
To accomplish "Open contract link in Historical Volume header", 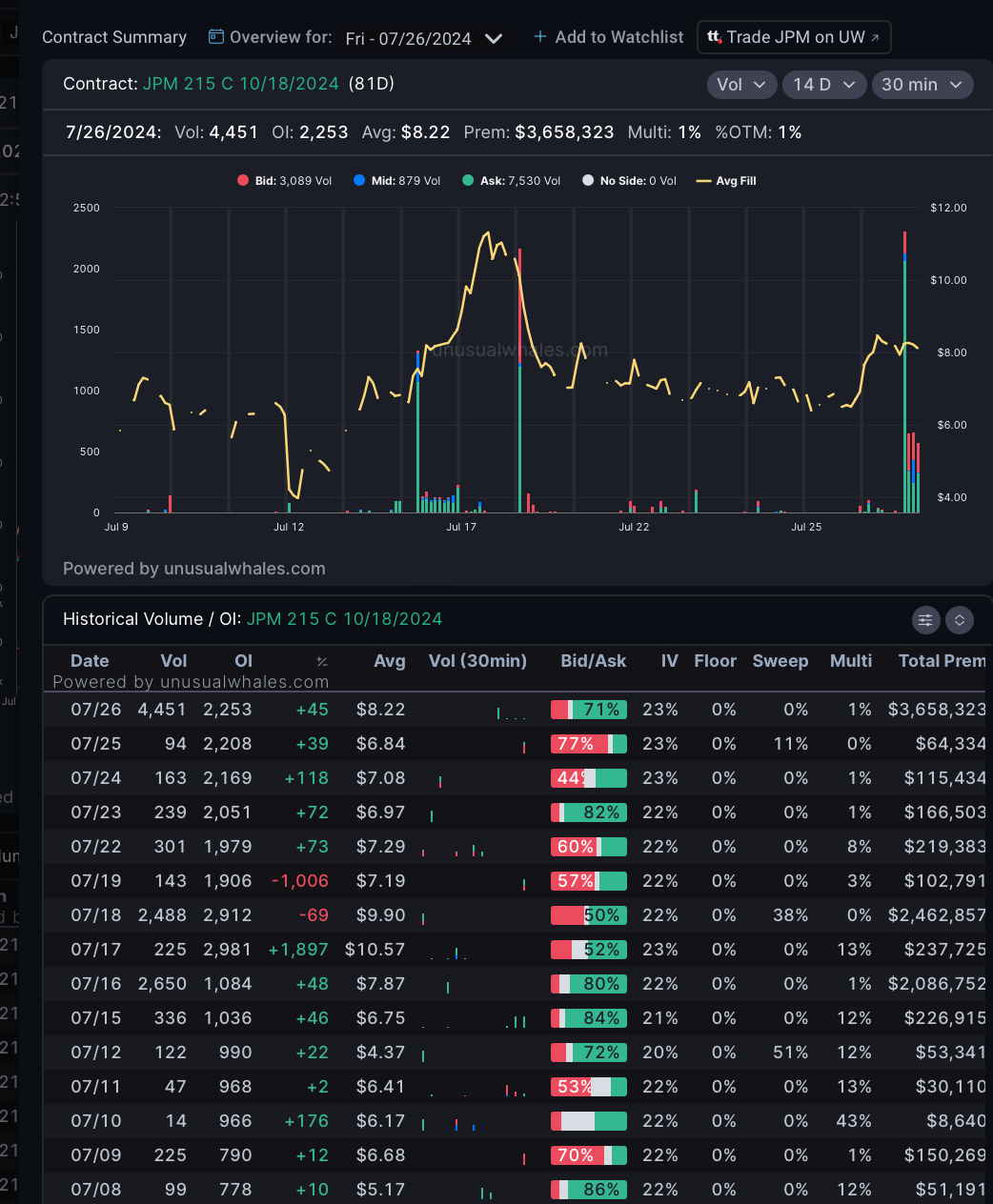I will [x=345, y=619].
